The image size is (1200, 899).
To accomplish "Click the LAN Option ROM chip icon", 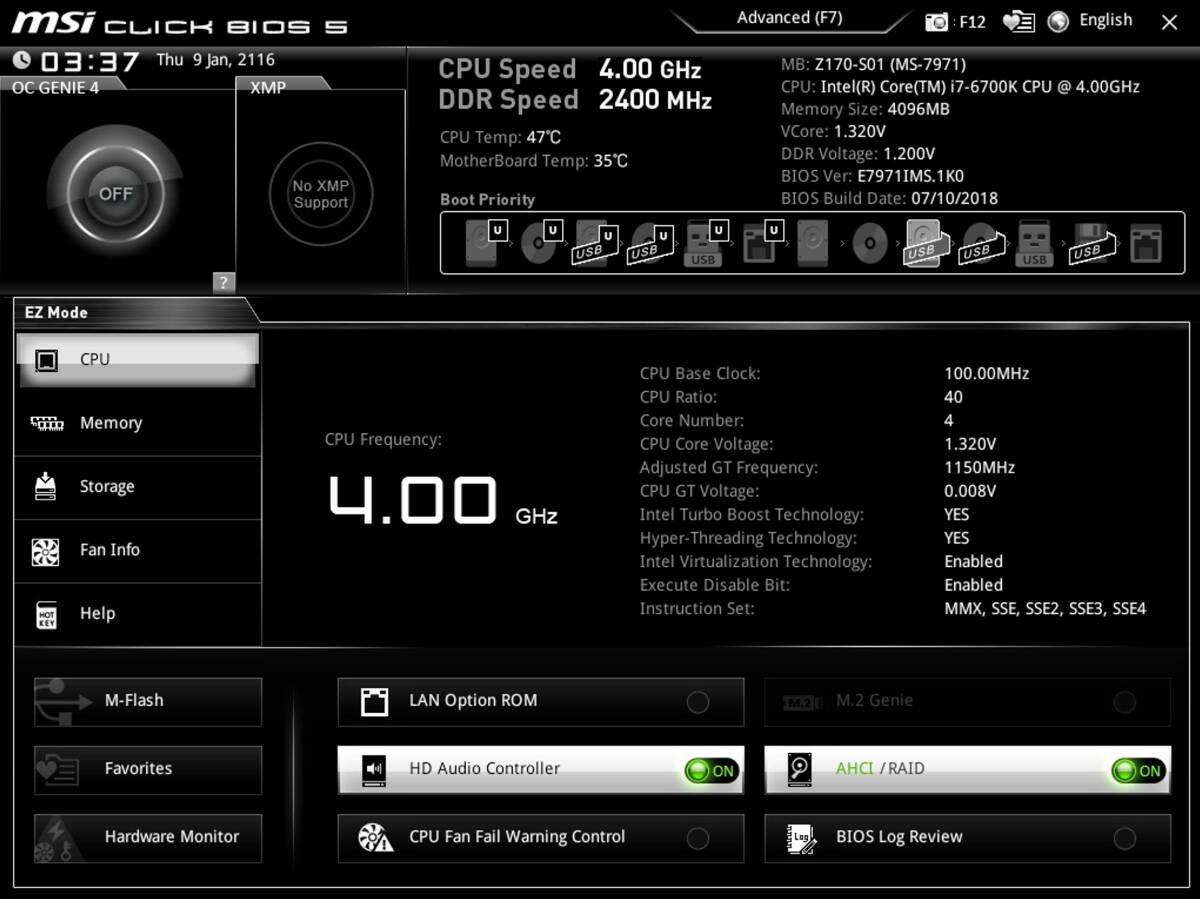I will coord(374,701).
